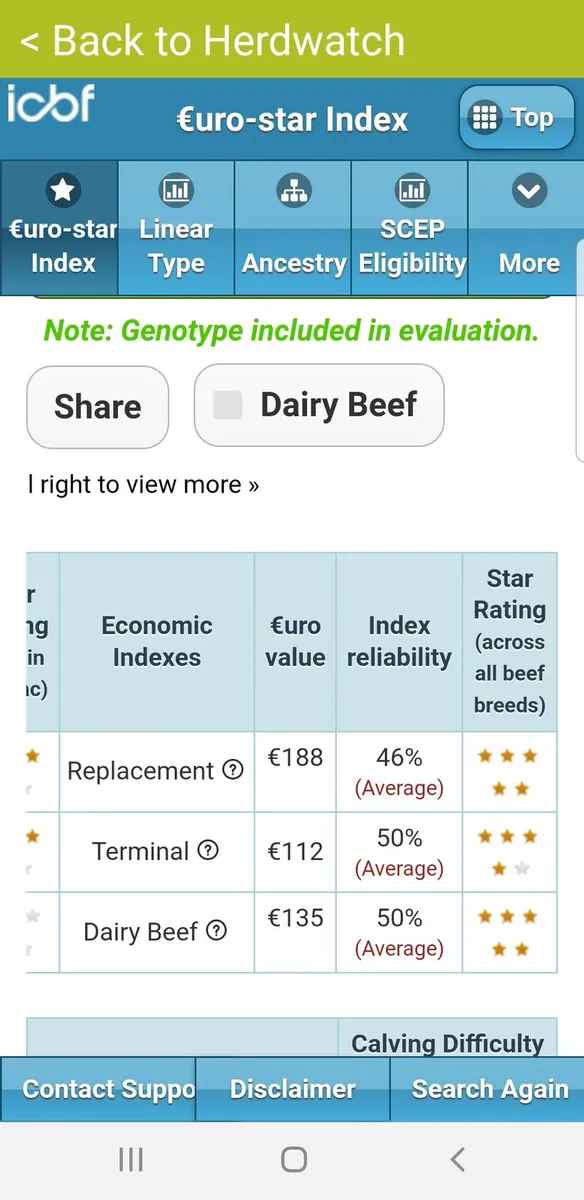Go back to Herdwatch

click(212, 40)
